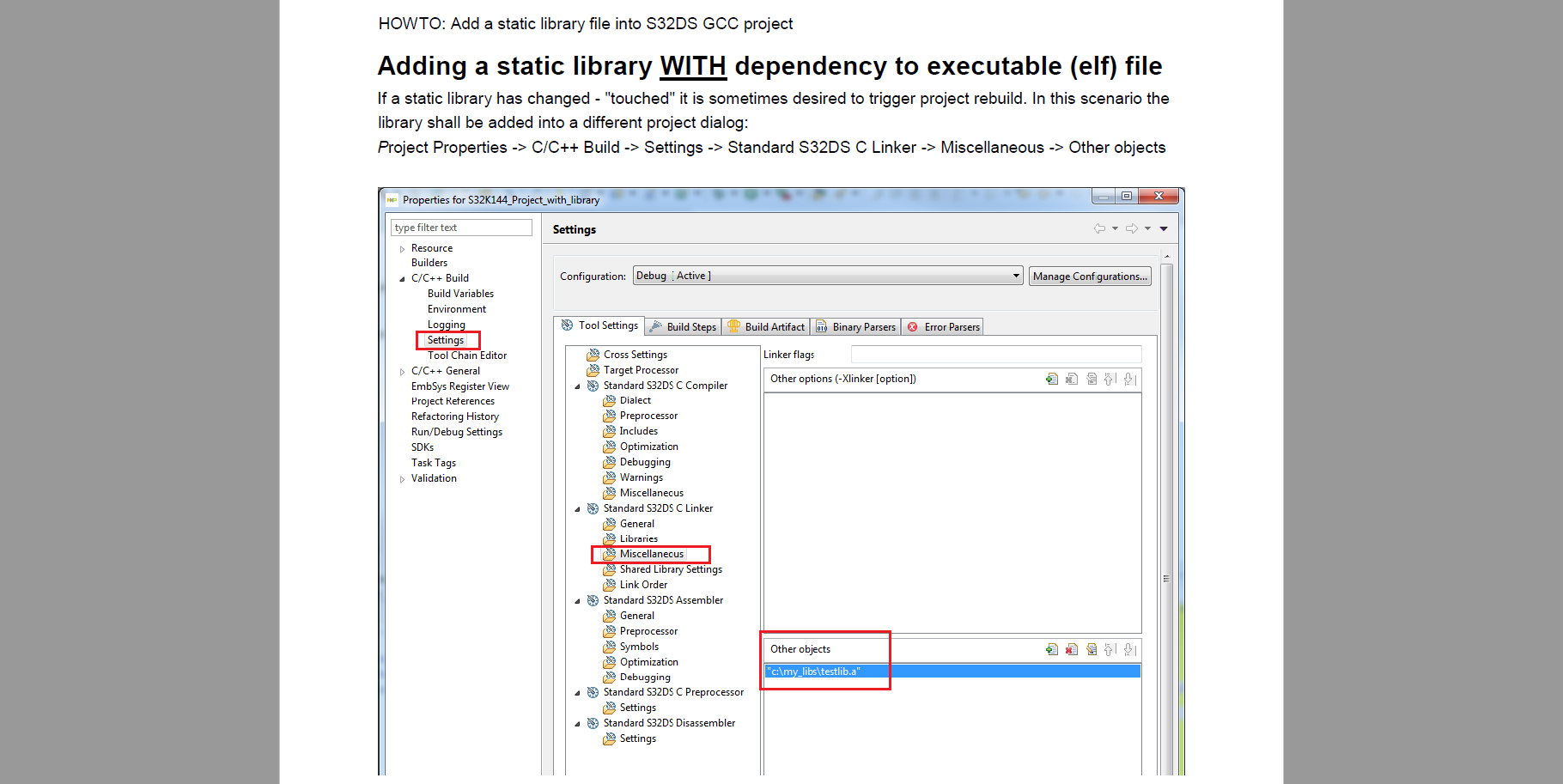Click Move Up icon in Other objects toolbar
Viewport: 1563px width, 784px height.
tap(1110, 649)
